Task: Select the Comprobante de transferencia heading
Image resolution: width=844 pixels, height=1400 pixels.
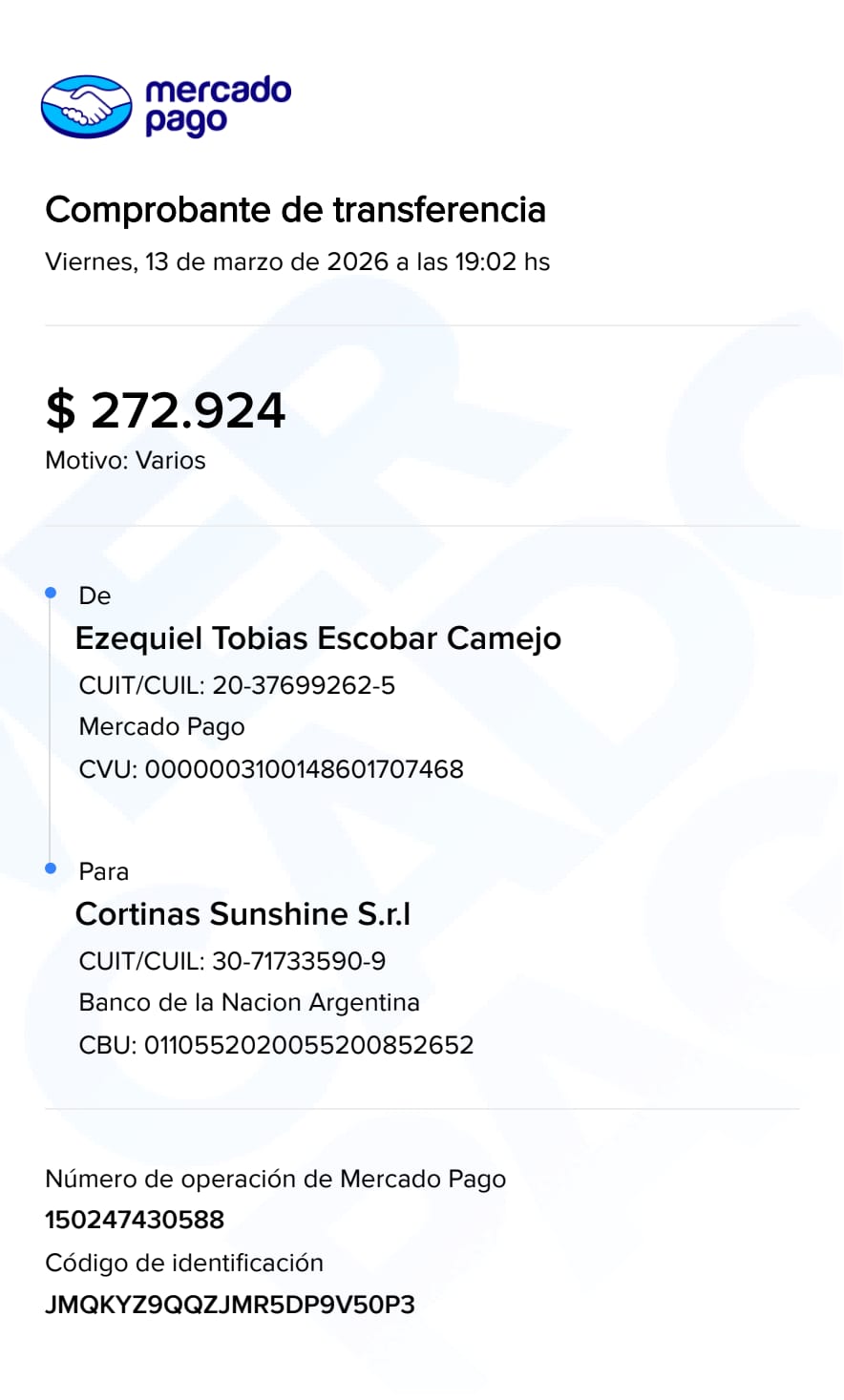Action: click(x=295, y=210)
